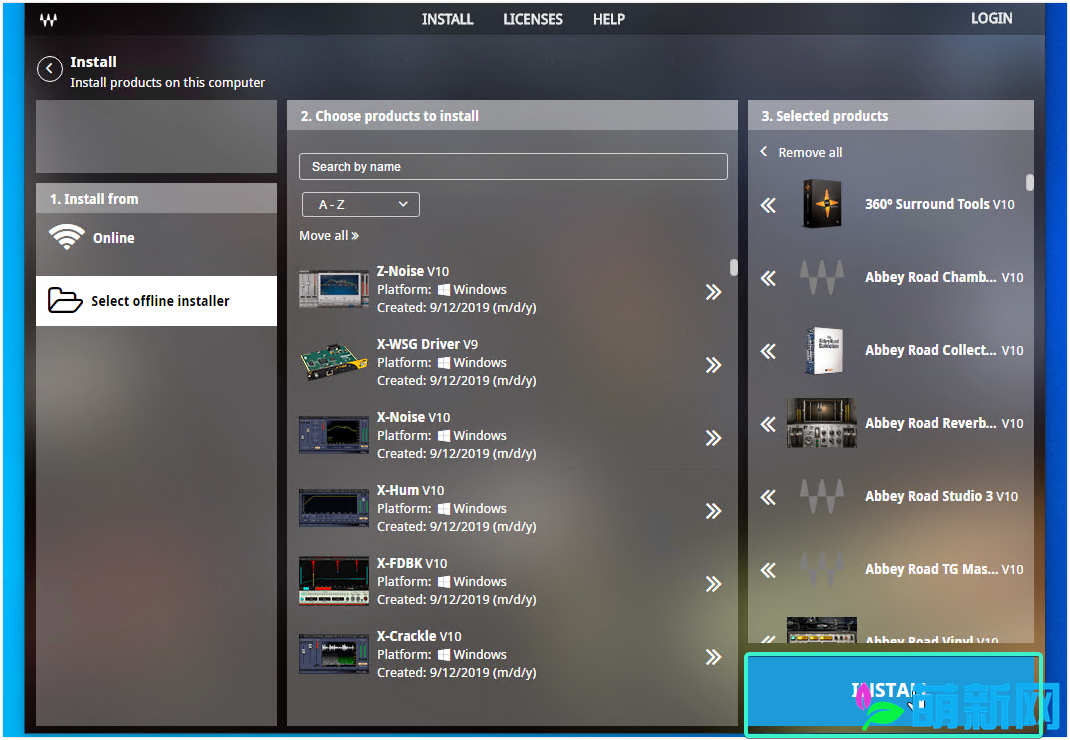Click the X-Crackle plugin thumbnail
This screenshot has height=740, width=1070.
[334, 654]
